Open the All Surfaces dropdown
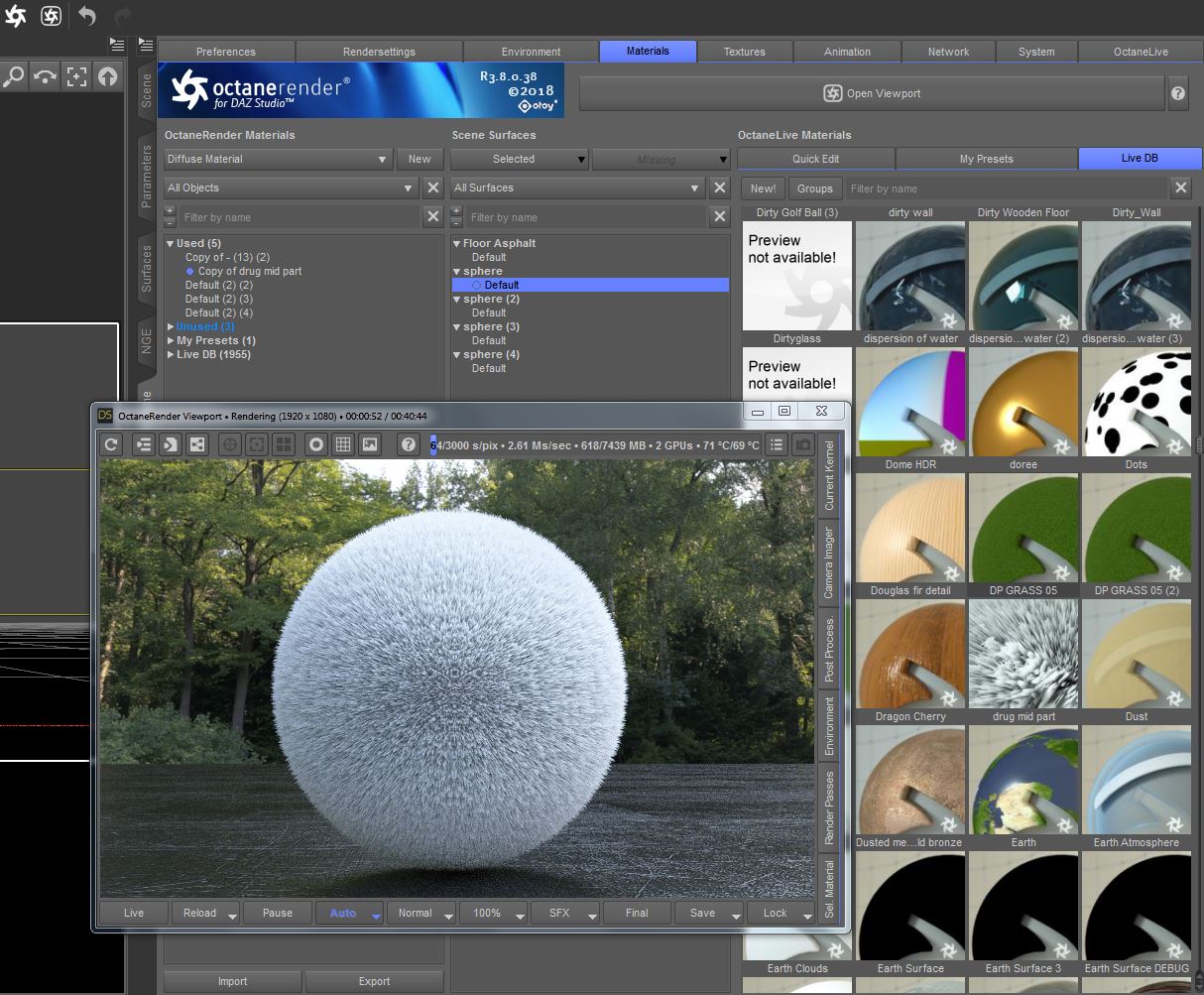Screen dimensions: 1204x995 point(577,187)
